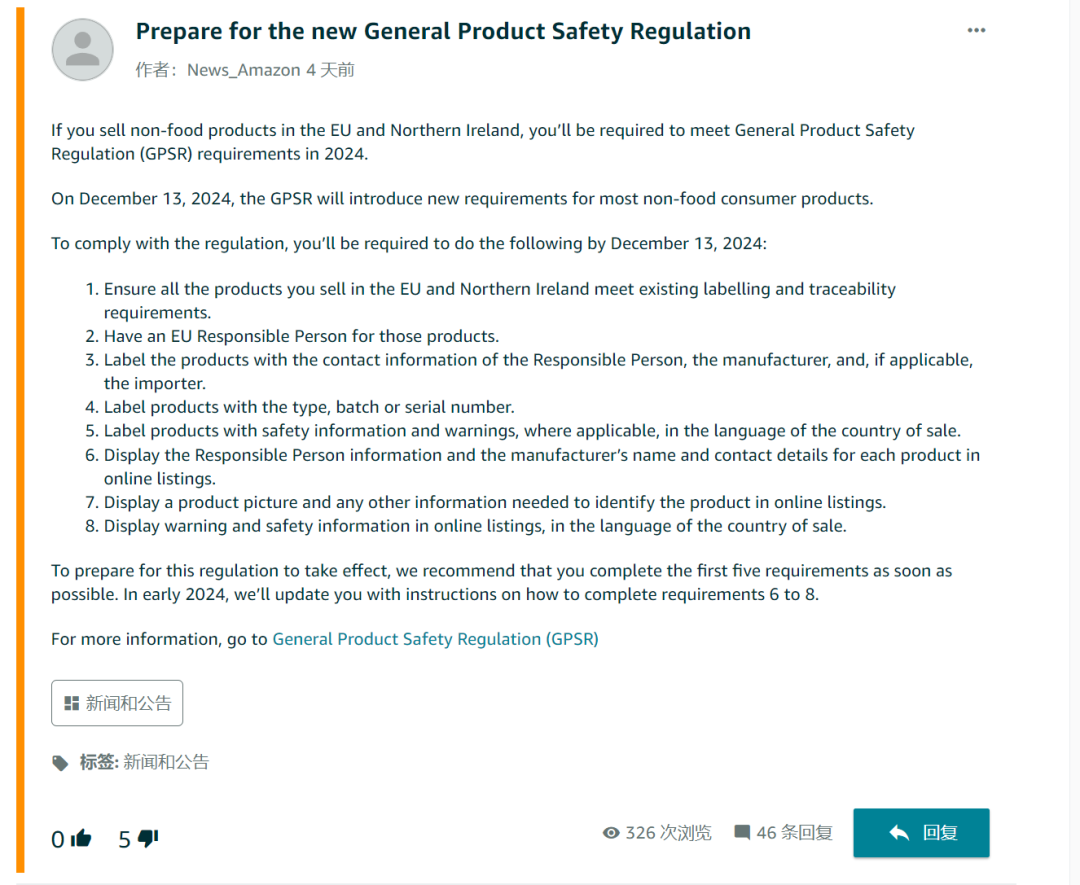
Task: Click the grid icon in the 新闻和公告 button
Action: pos(71,703)
